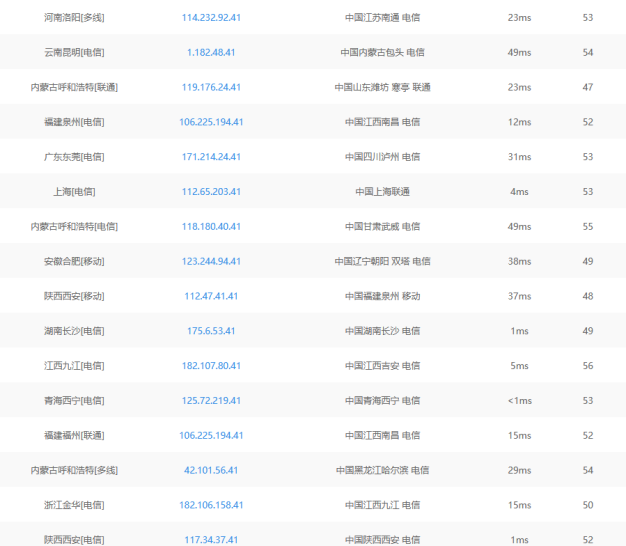Select node name 内蒙古呼和浩特[多线]
This screenshot has width=626, height=546.
pyautogui.click(x=74, y=470)
